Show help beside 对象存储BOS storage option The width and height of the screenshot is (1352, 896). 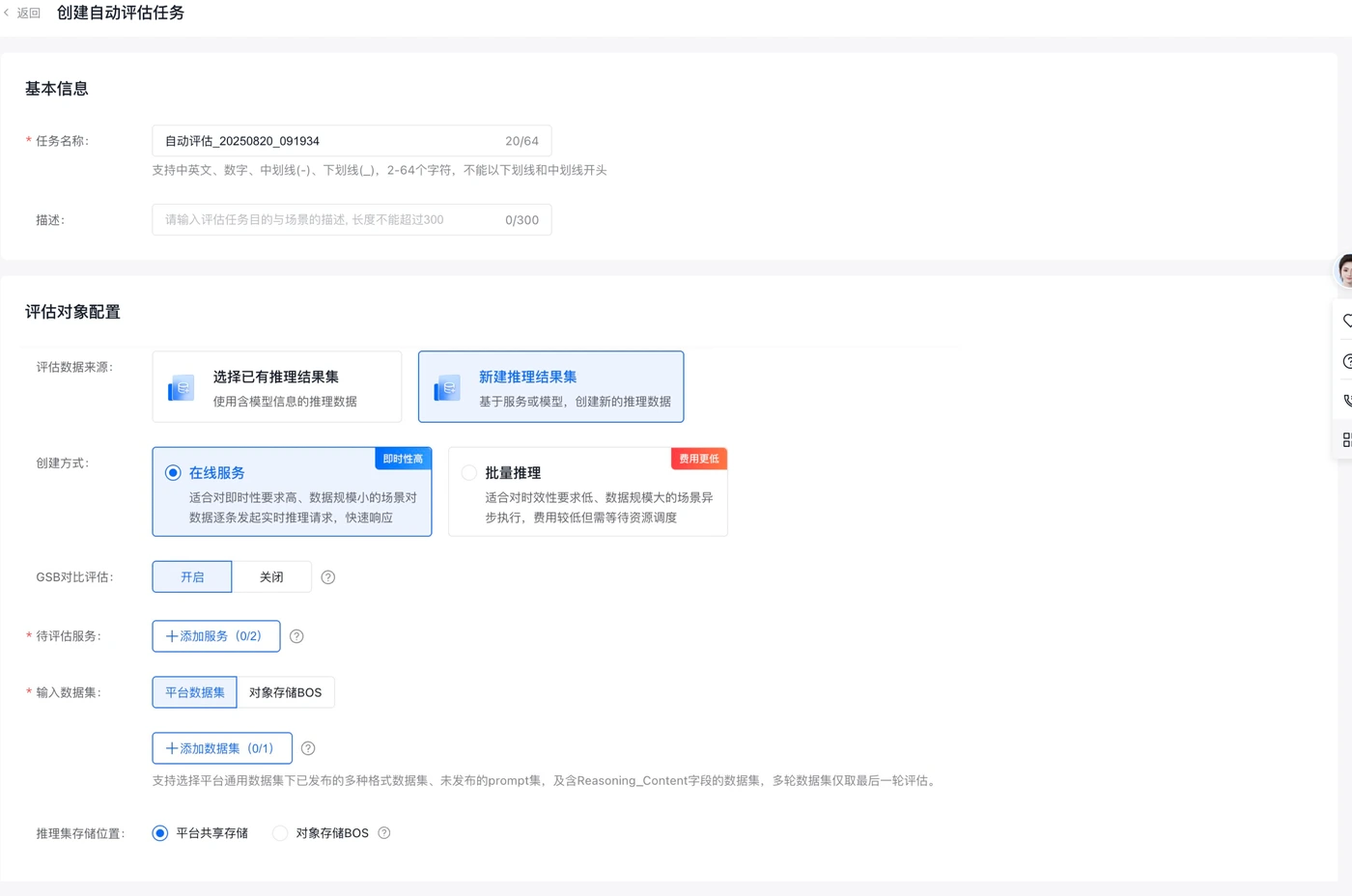384,833
